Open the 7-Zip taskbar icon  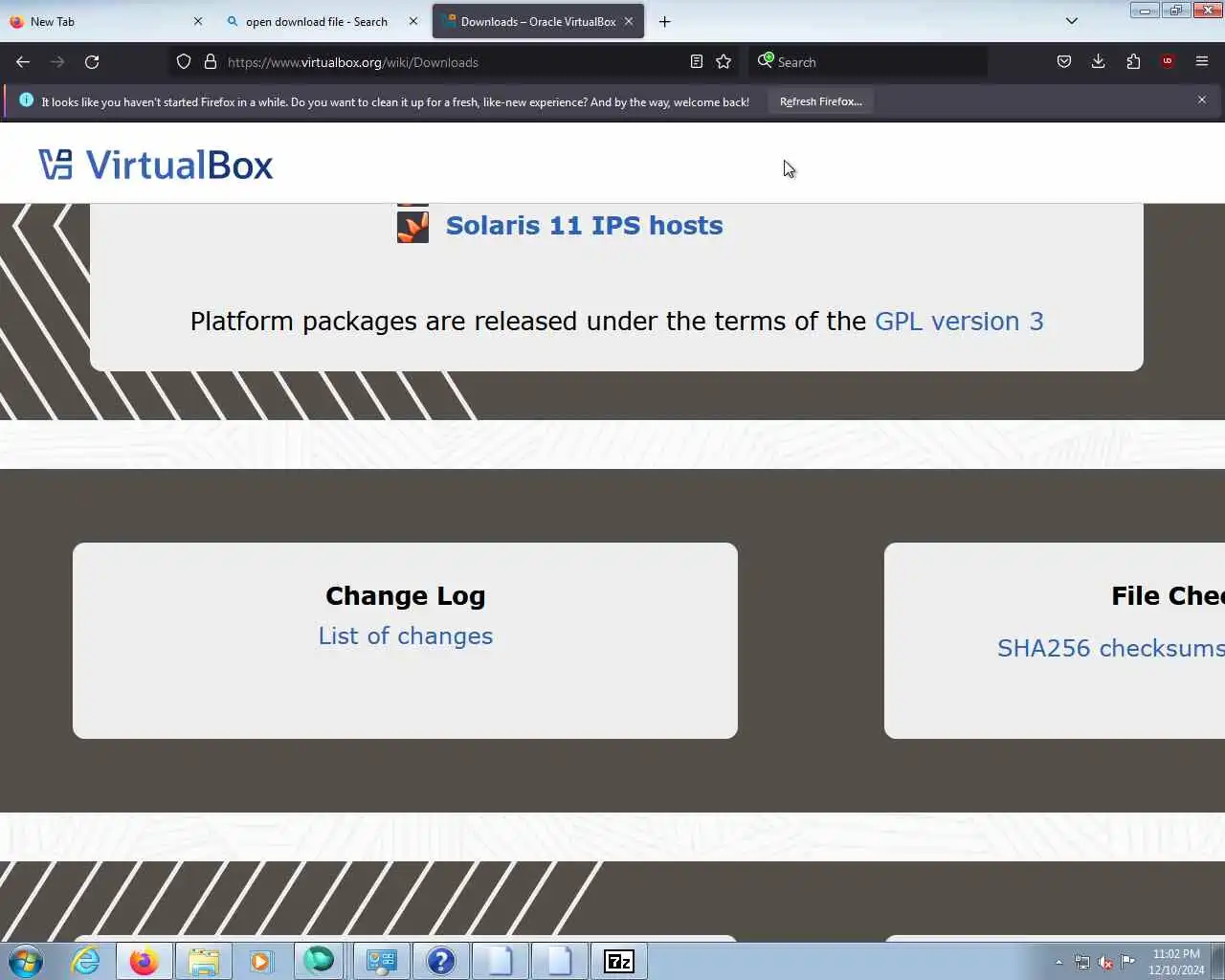tap(618, 961)
